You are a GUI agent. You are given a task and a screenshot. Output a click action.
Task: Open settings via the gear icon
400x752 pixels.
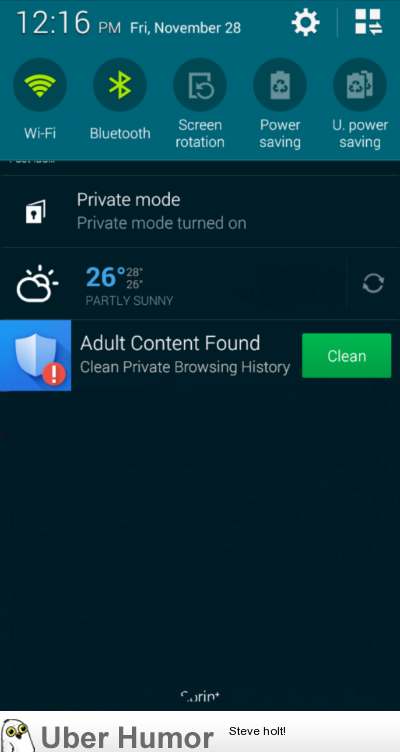(306, 23)
